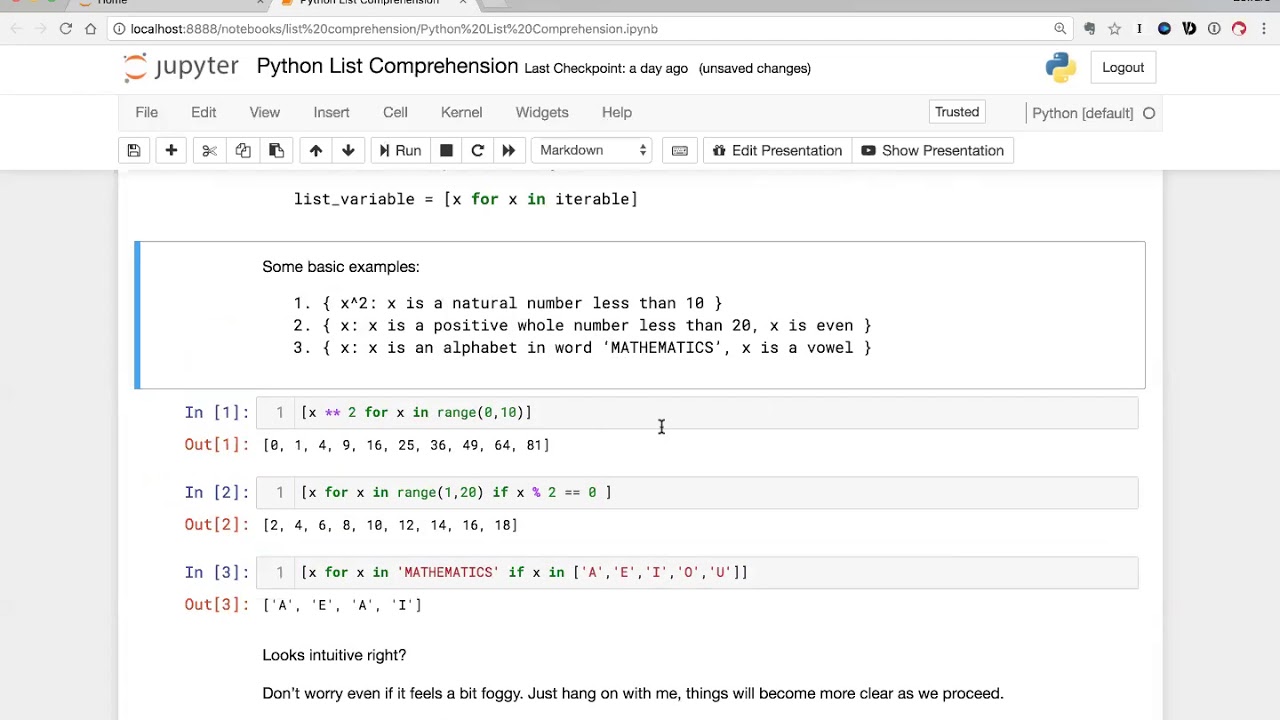Insert a cell below with the plus icon
Screen dimensions: 1280x720
[171, 150]
